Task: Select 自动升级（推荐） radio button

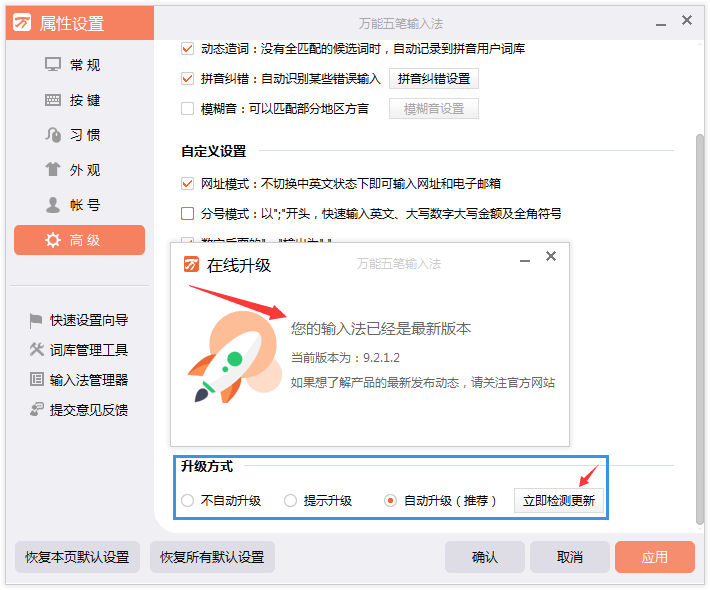Action: point(390,501)
